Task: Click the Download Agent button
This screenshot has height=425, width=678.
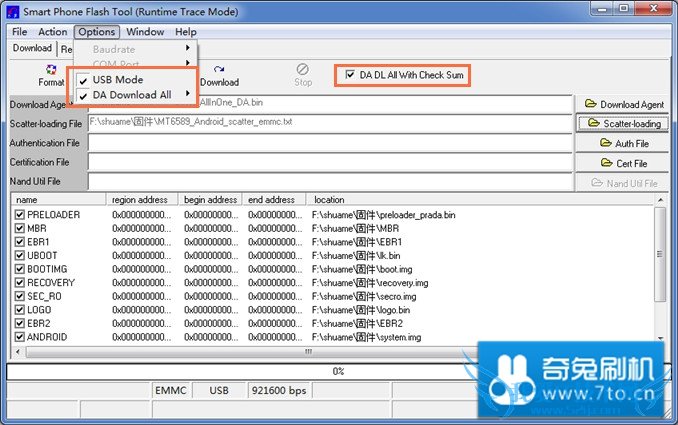Action: pos(622,104)
